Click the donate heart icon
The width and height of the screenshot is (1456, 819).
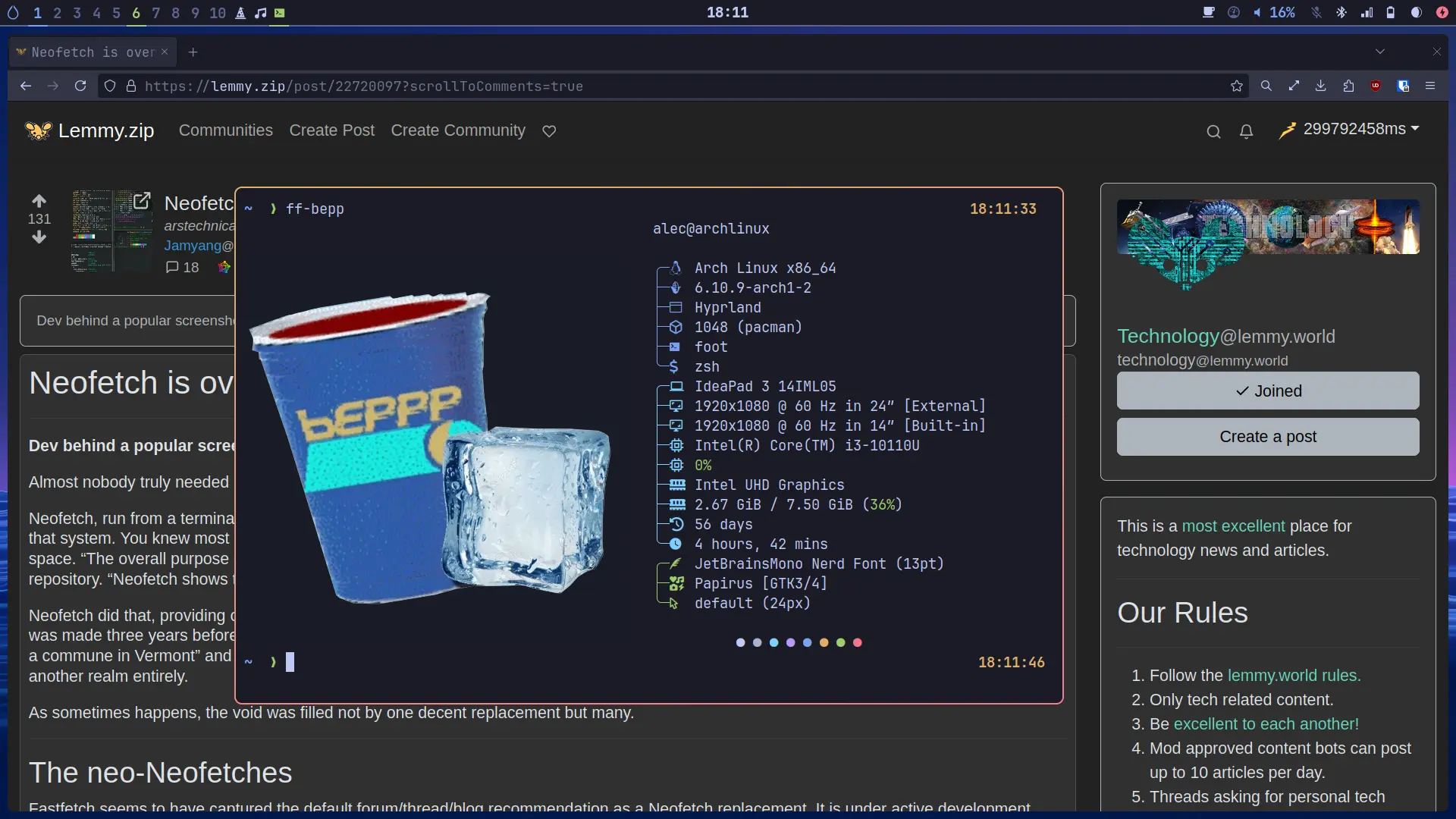point(549,131)
